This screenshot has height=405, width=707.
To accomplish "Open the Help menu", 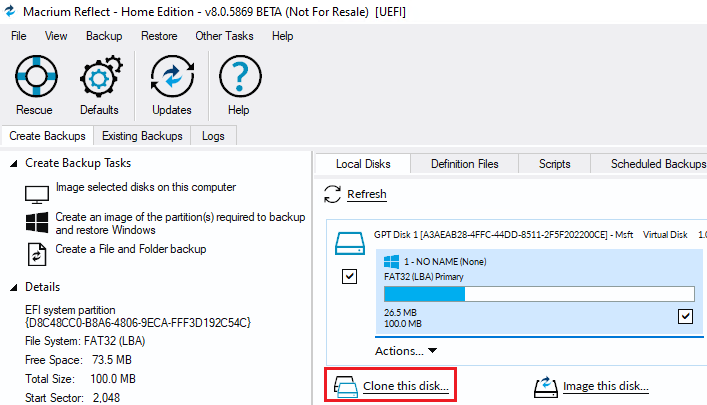I will (282, 36).
